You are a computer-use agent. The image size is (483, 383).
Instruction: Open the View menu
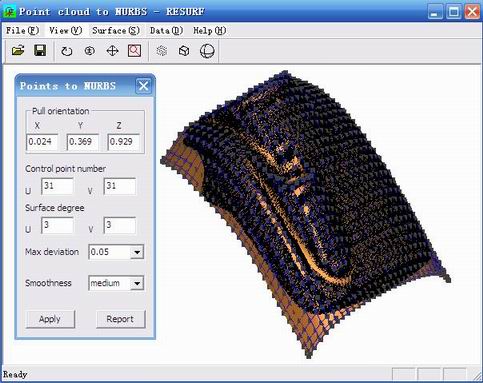[65, 31]
